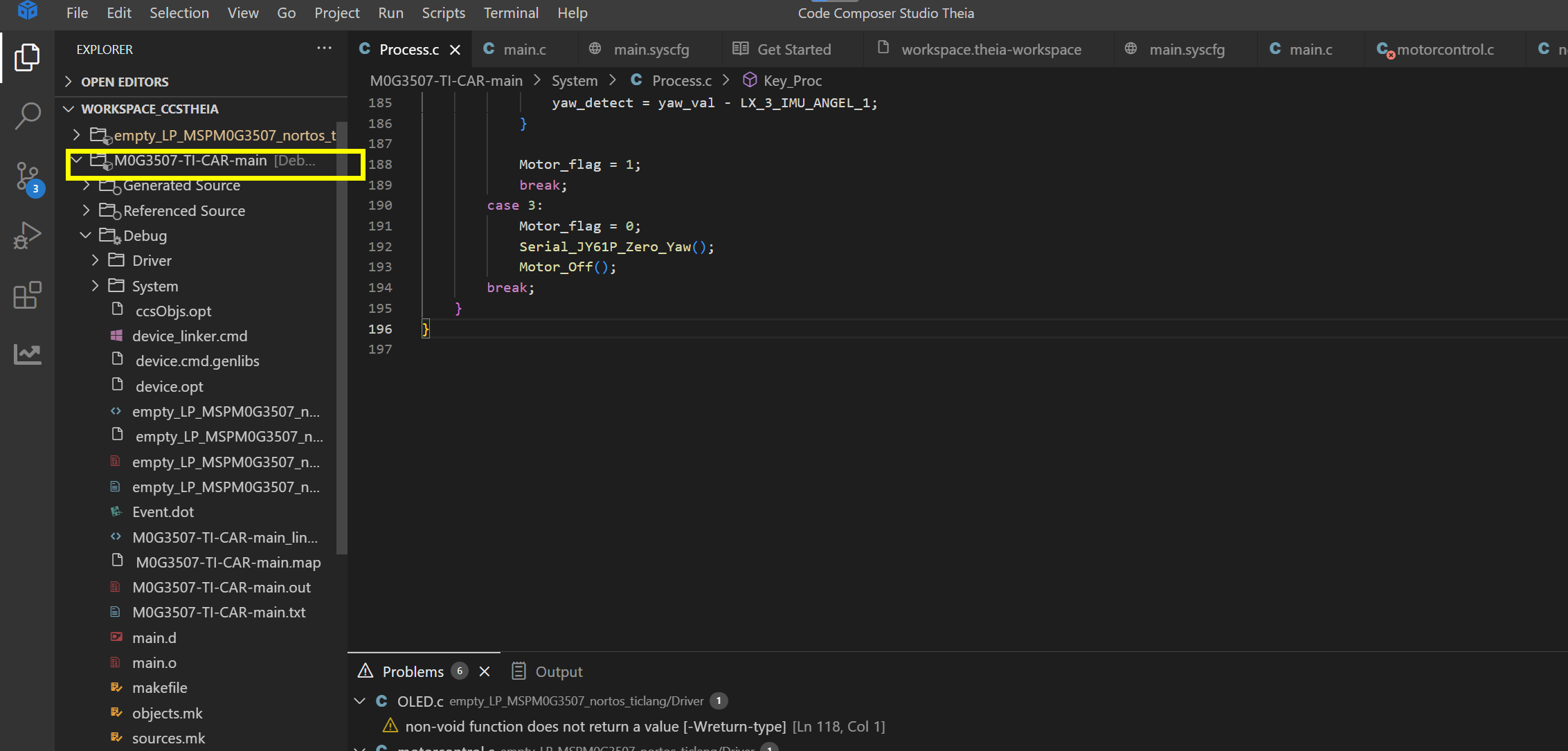Screen dimensions: 1568x751
Task: Switch to motorcontrol.c editor tab
Action: [1444, 50]
